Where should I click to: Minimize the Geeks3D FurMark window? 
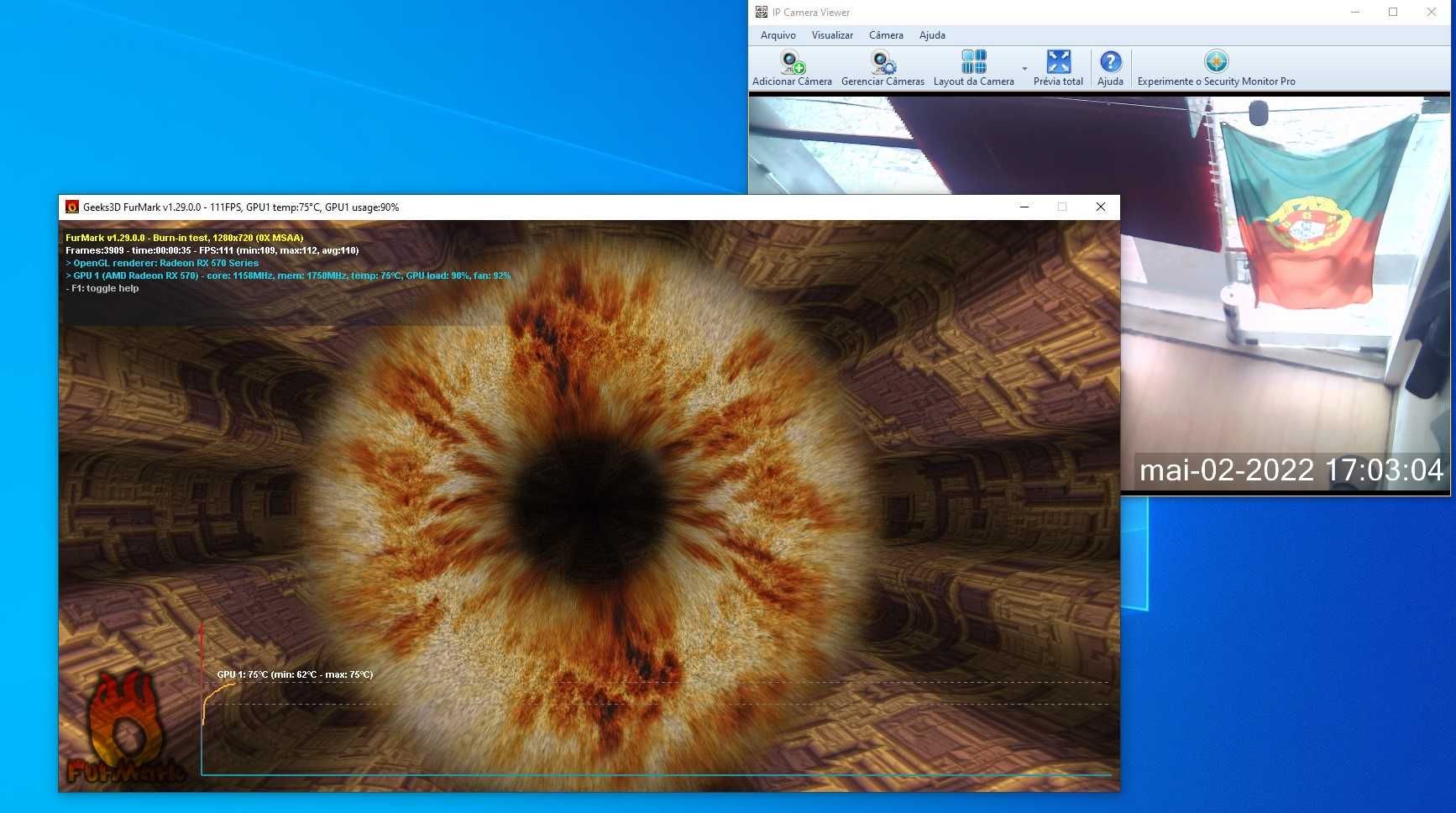(1024, 207)
